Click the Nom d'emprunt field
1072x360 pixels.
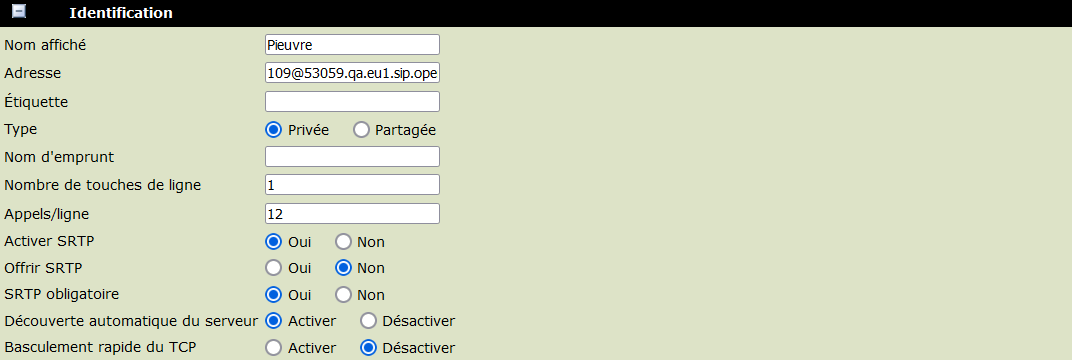pos(352,156)
